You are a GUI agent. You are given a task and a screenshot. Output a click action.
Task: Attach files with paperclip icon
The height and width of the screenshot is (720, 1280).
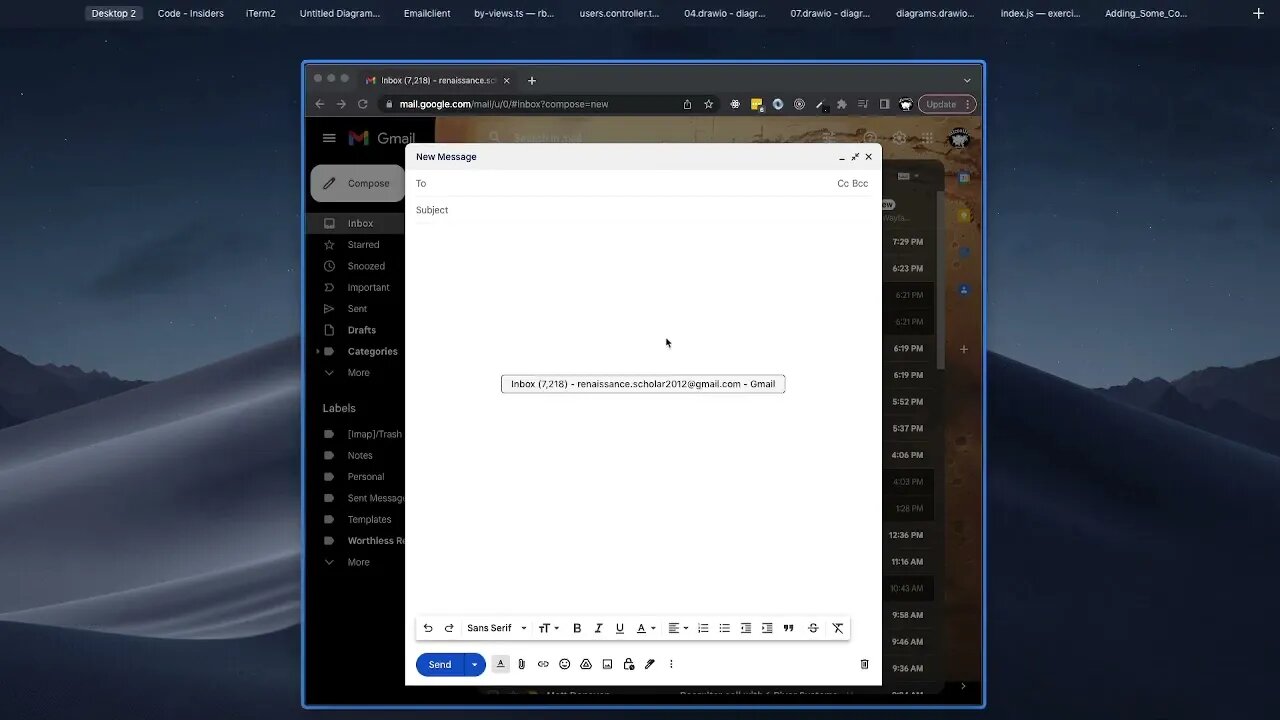(x=521, y=664)
